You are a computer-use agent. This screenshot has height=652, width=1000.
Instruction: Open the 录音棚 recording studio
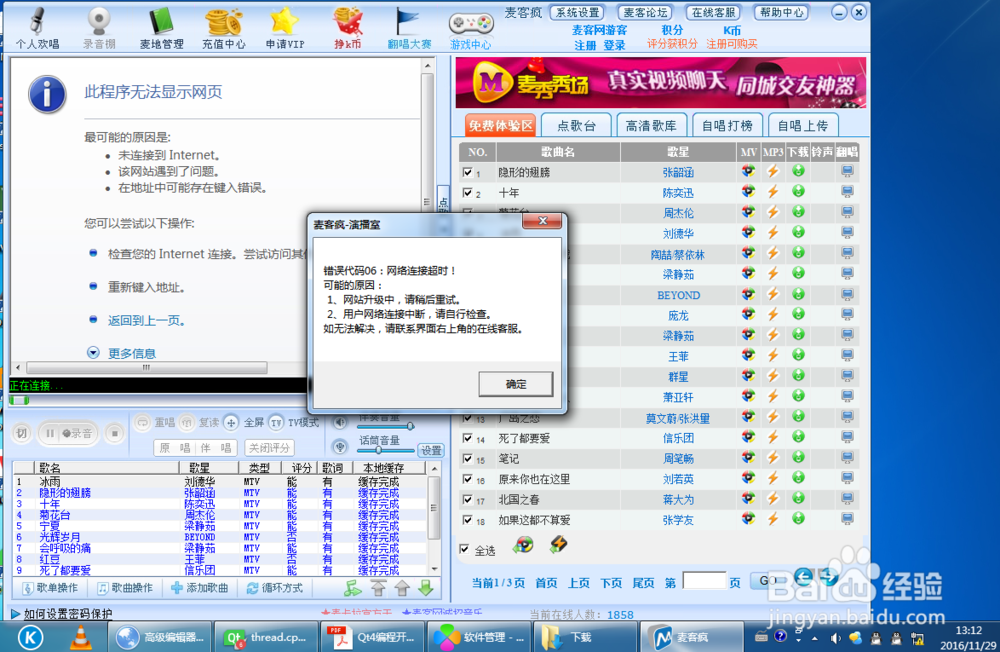click(x=99, y=28)
